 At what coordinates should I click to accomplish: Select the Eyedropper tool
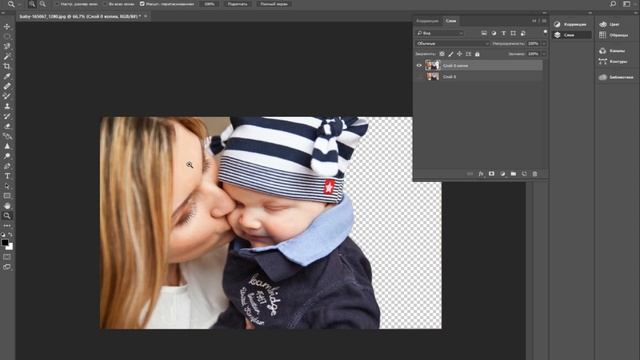(7, 76)
